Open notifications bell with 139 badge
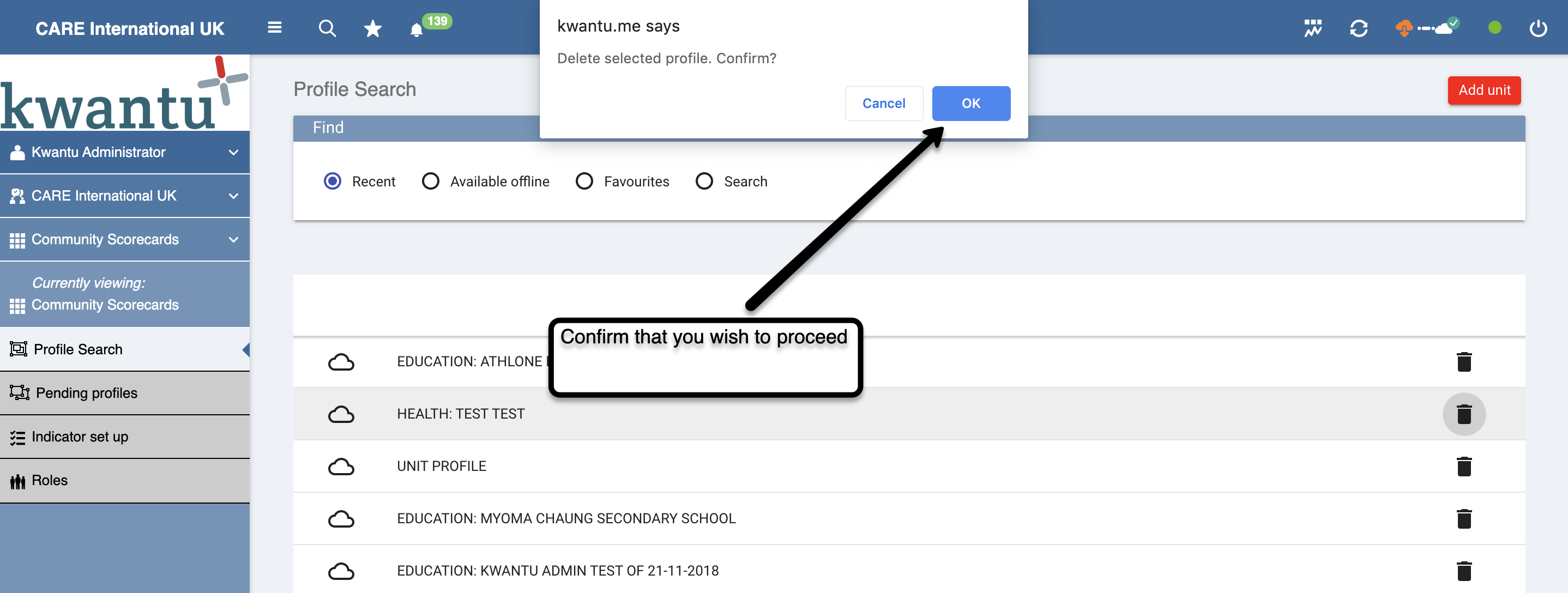 pyautogui.click(x=417, y=29)
